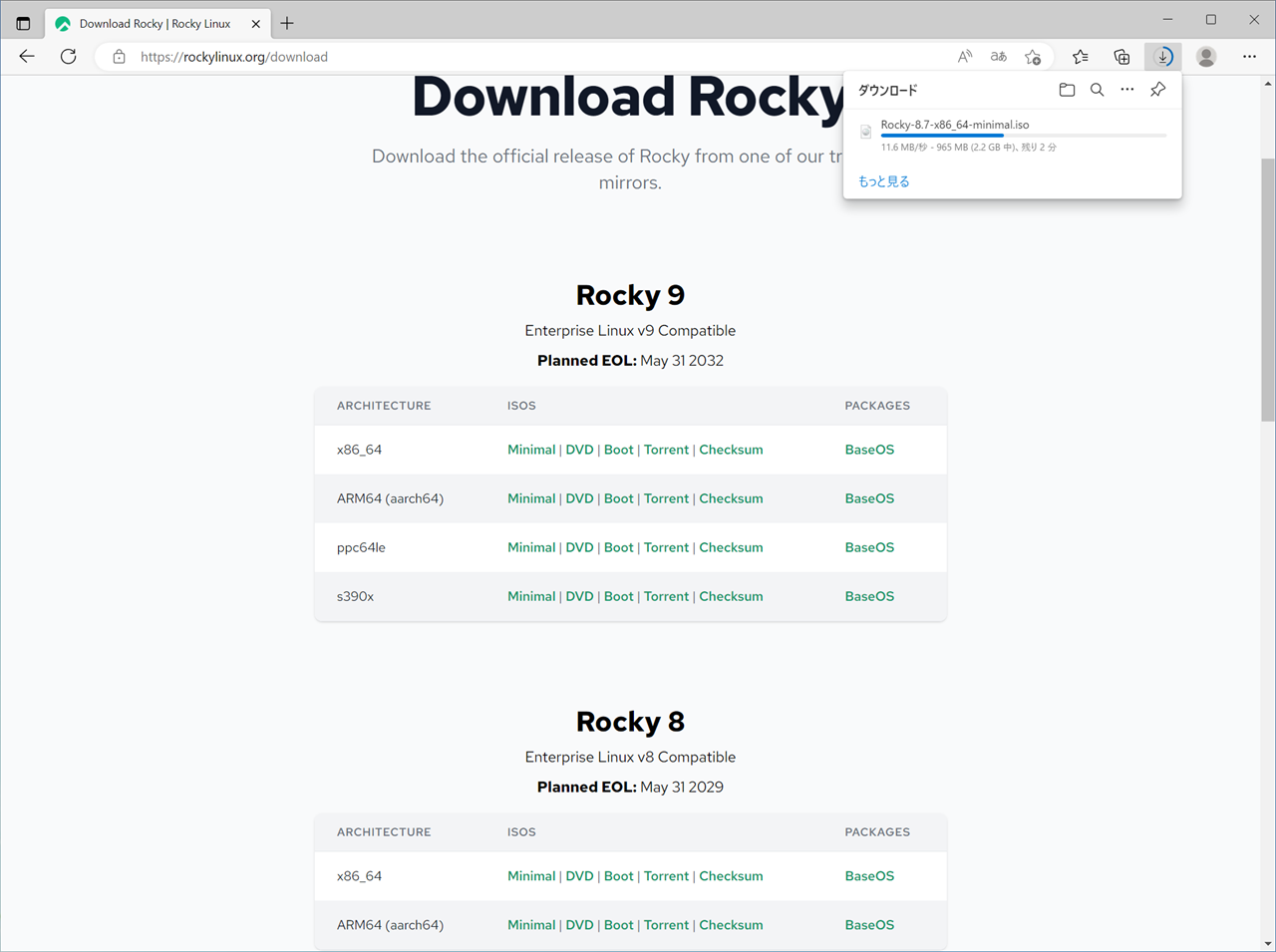Click the browser refresh button
Image resolution: width=1276 pixels, height=952 pixels.
68,57
